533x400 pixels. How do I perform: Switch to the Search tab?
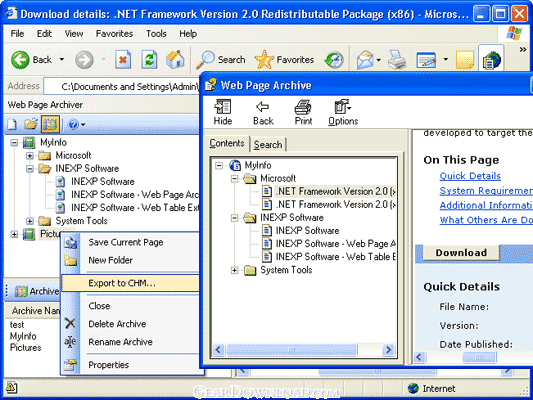click(x=268, y=144)
